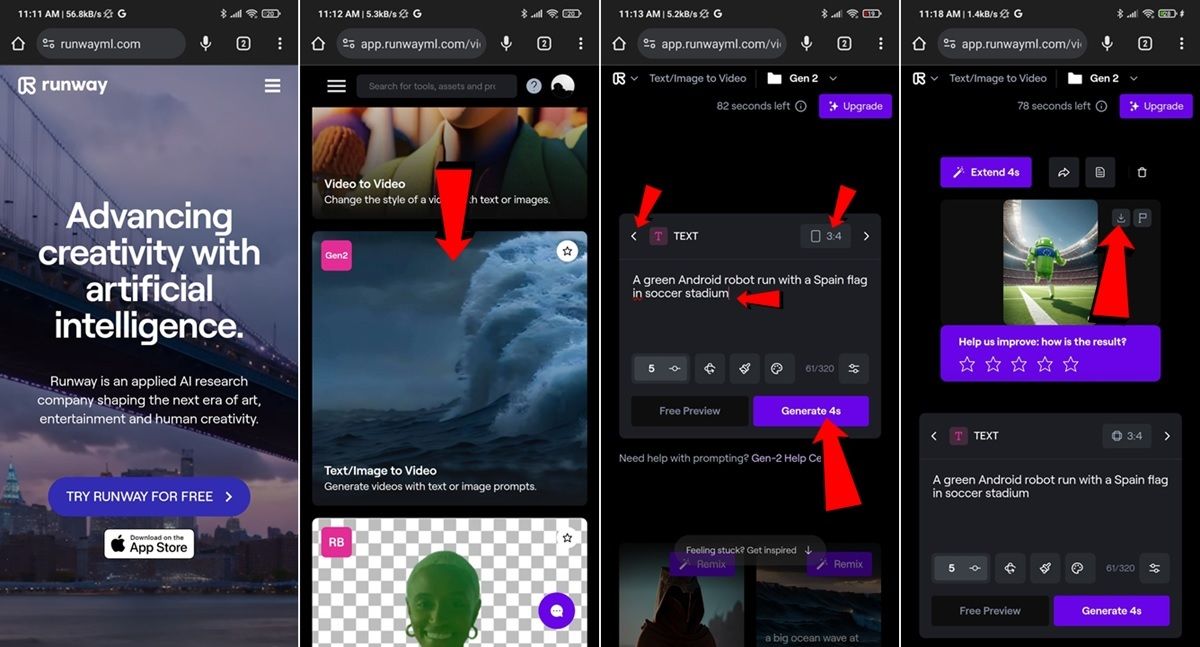Image resolution: width=1200 pixels, height=647 pixels.
Task: Open camera motion icon on 82 seconds screen
Action: click(x=710, y=368)
